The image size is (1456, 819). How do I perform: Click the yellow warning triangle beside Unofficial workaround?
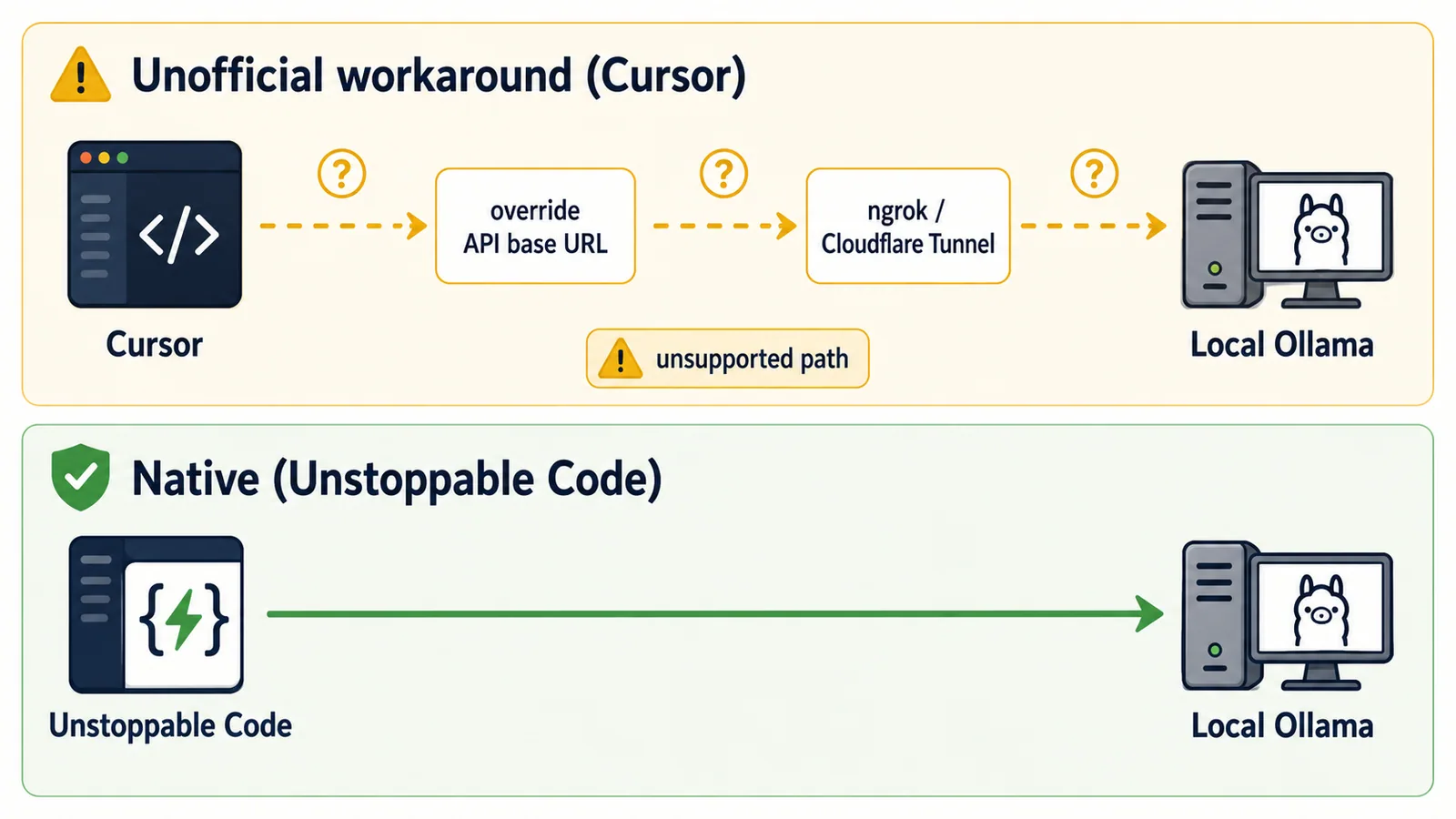81,75
